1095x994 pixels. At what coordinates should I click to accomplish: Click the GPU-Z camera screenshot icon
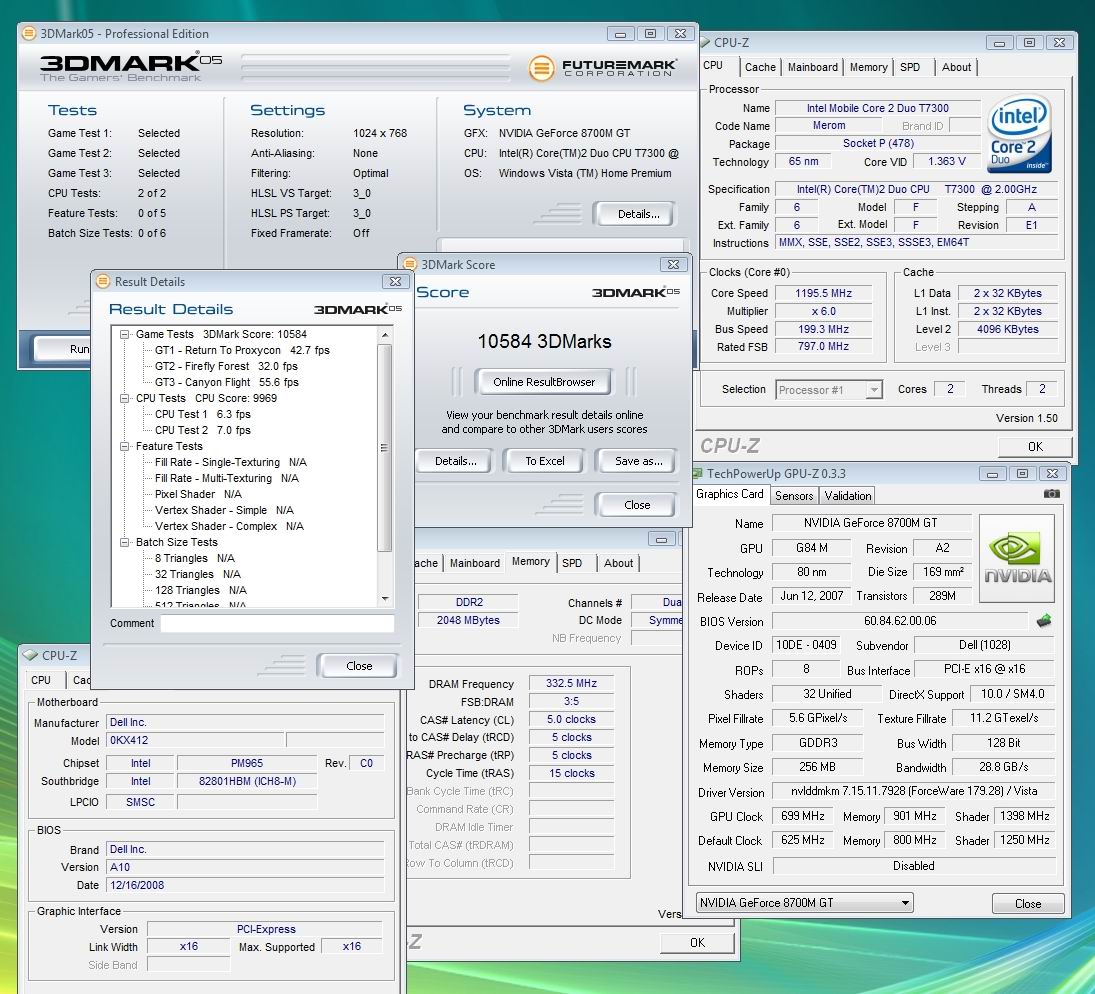tap(1052, 494)
